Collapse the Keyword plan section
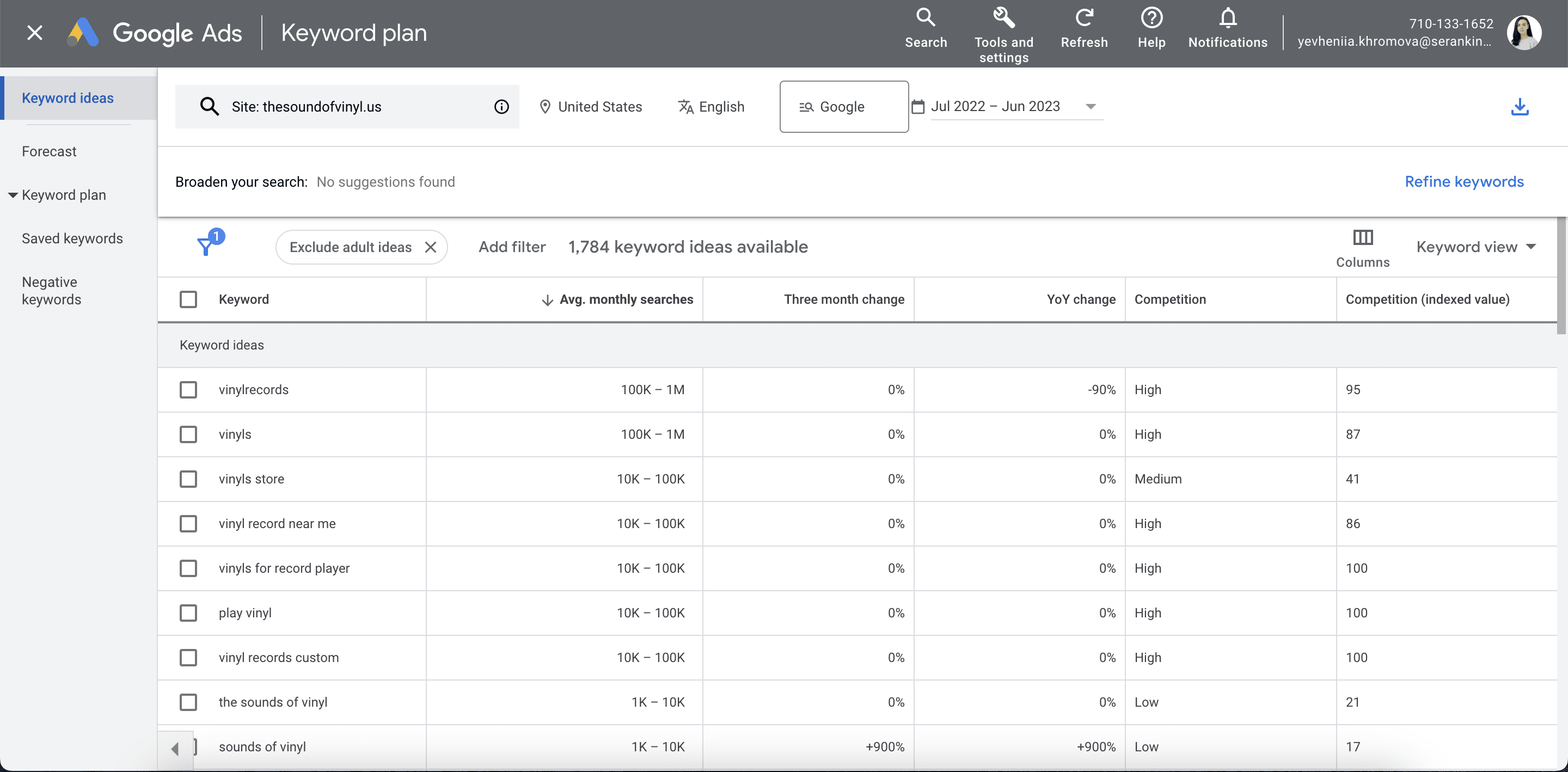 pos(13,195)
